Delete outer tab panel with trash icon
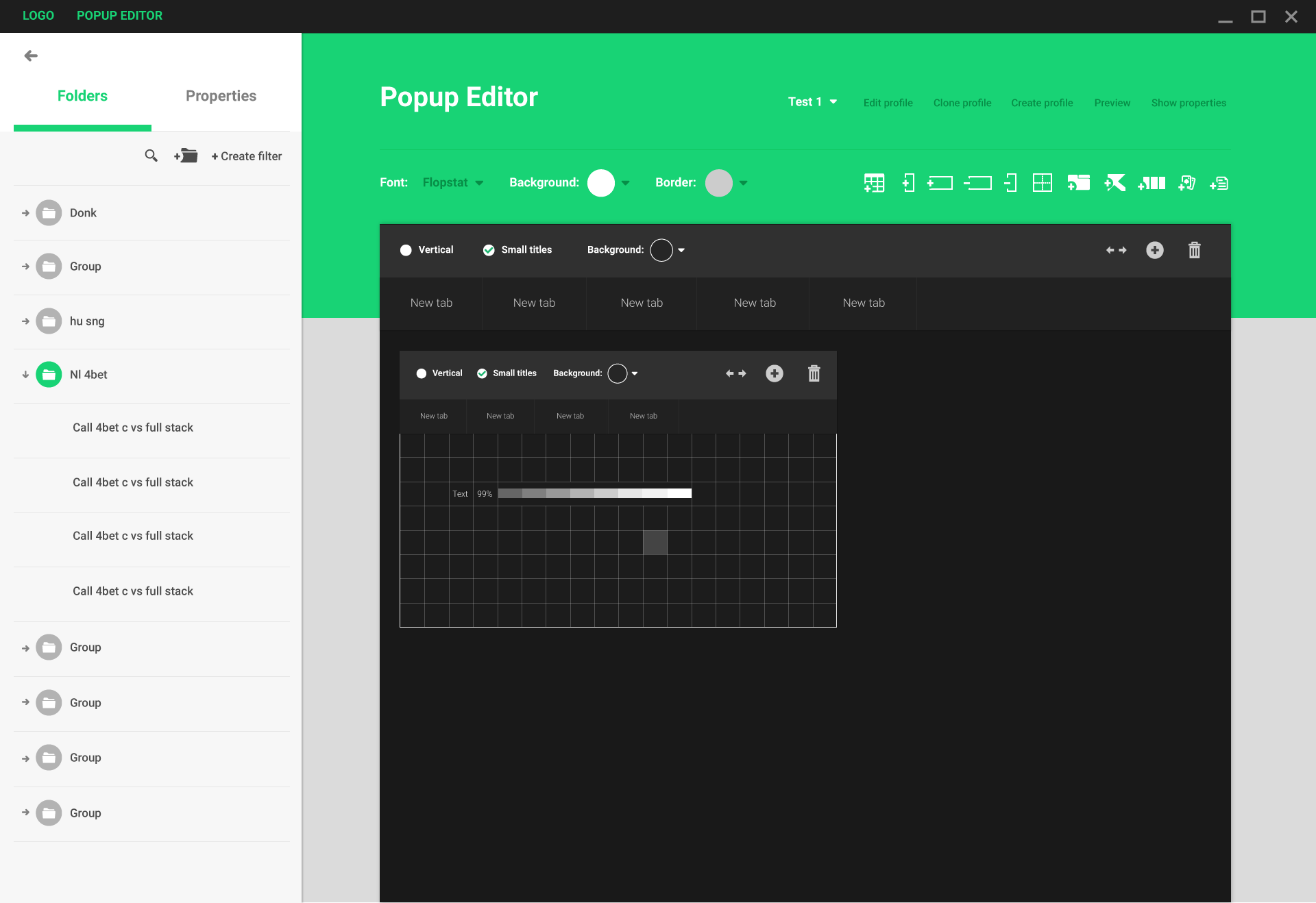The width and height of the screenshot is (1316, 903). (1194, 250)
